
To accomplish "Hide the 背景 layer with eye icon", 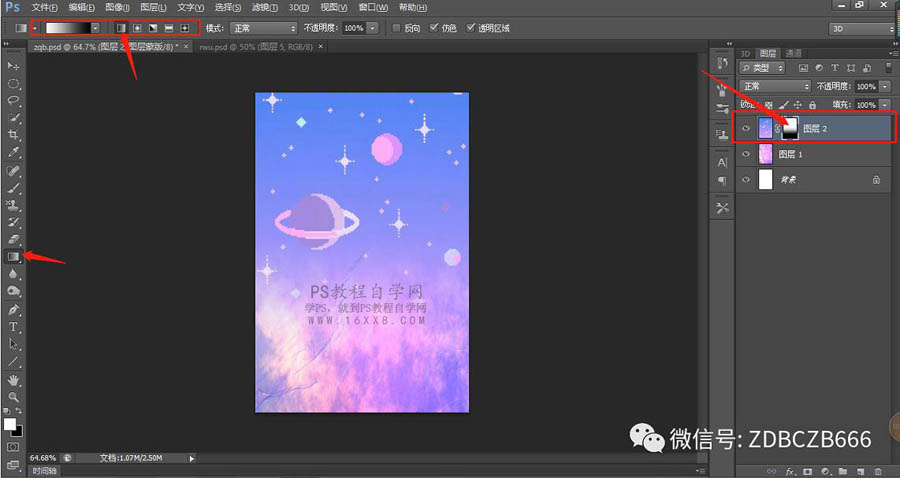I will [x=746, y=180].
